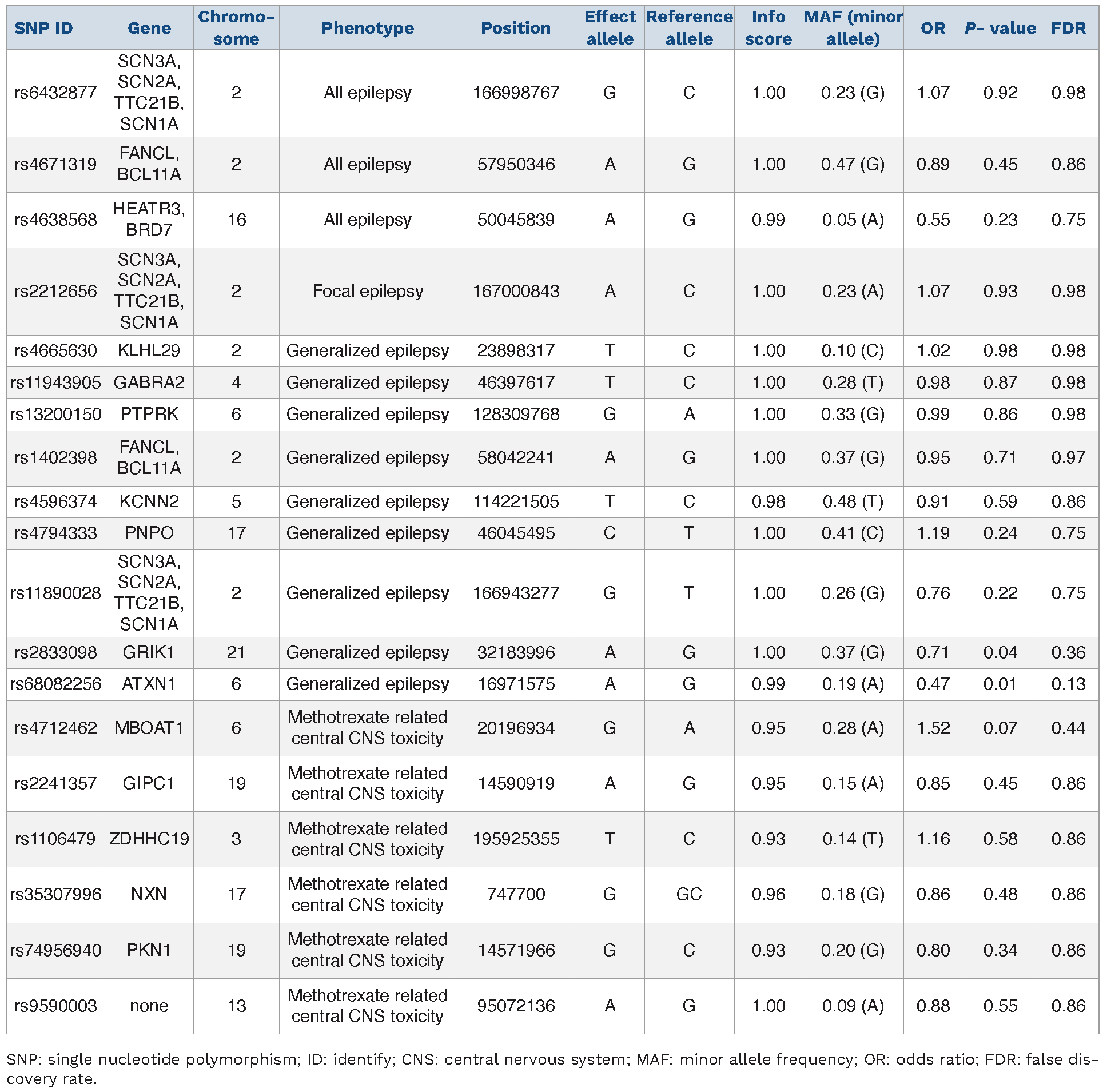Viewport: 1103px width, 1092px height.
Task: Click the Gene column header
Action: [149, 28]
